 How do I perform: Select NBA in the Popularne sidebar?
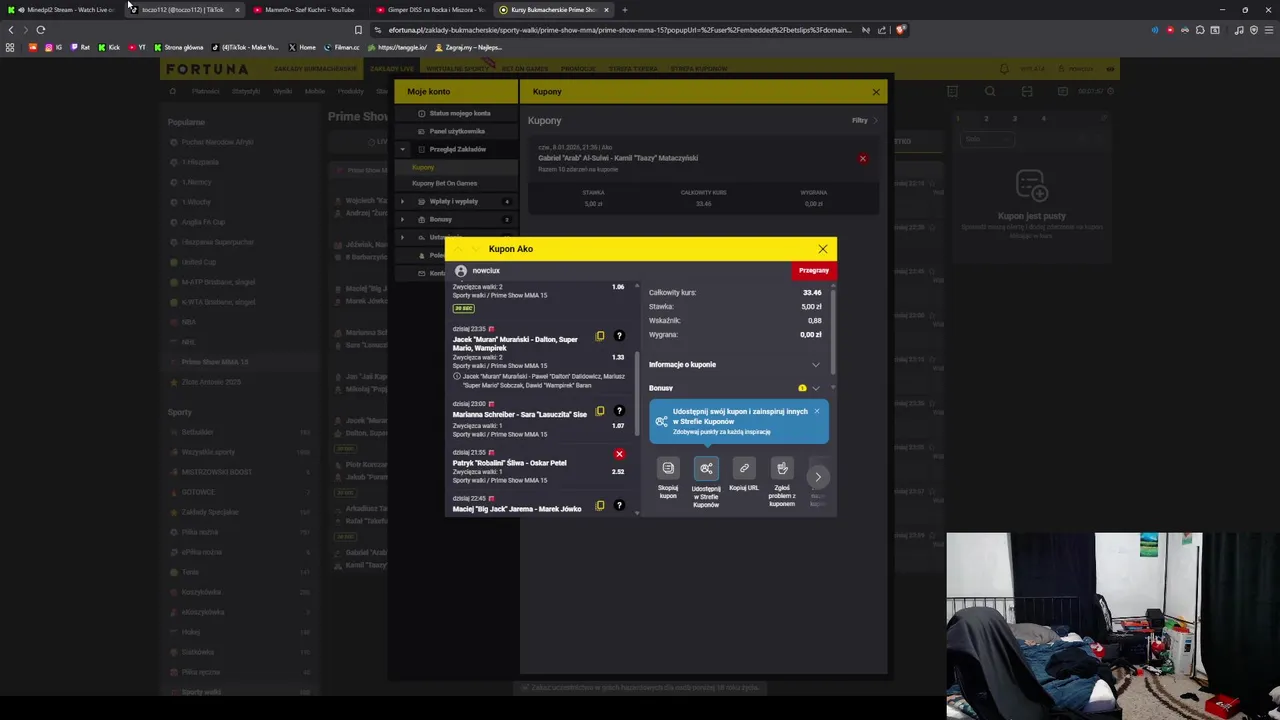click(x=189, y=322)
